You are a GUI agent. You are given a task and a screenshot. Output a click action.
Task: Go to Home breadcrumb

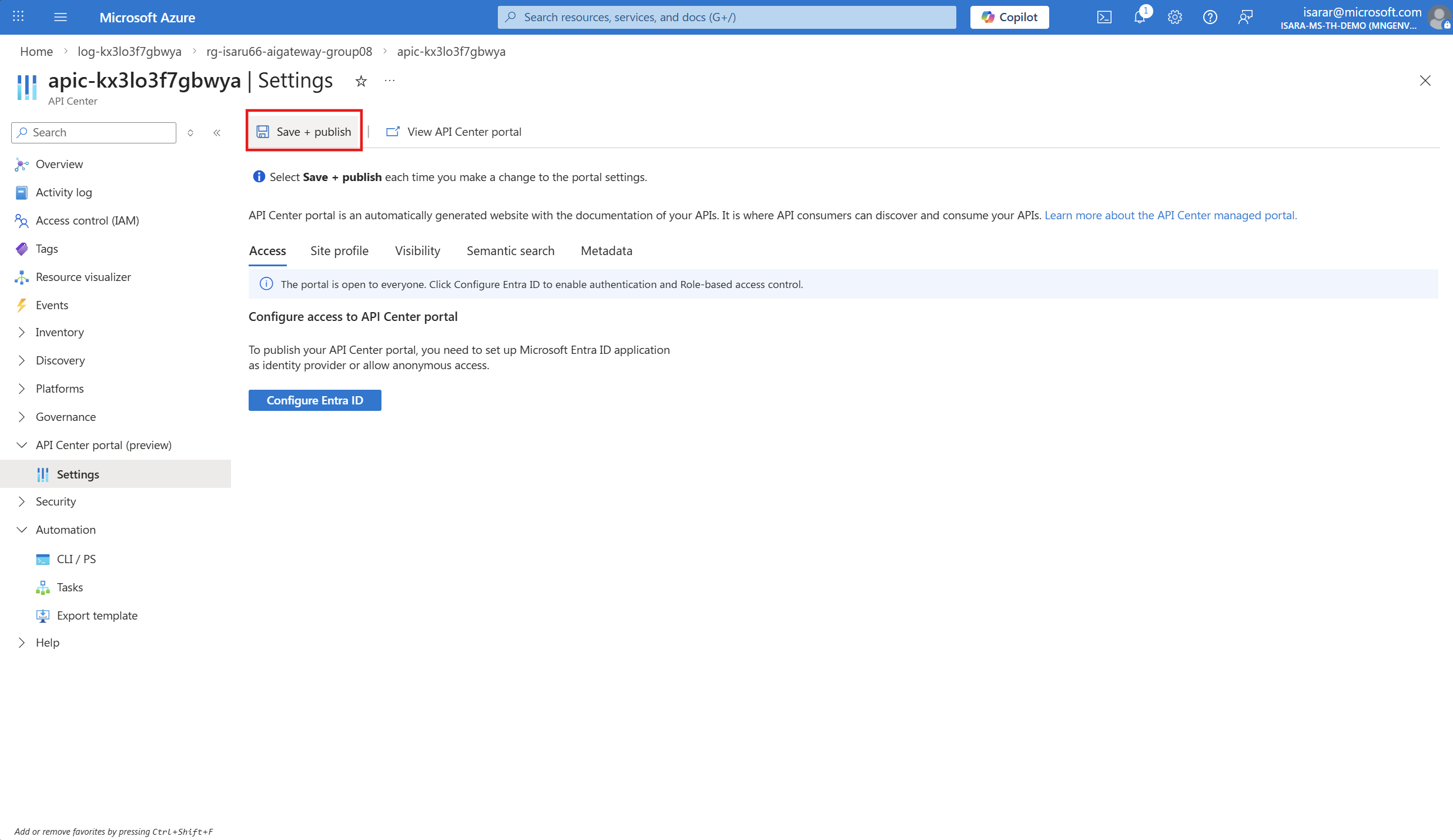(x=36, y=52)
